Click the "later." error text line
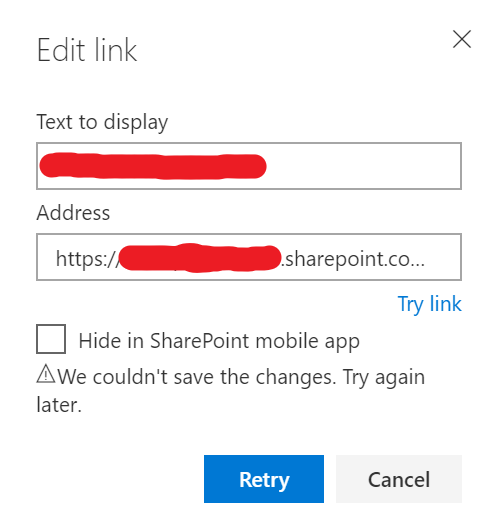Image resolution: width=487 pixels, height=520 pixels. pos(59,405)
